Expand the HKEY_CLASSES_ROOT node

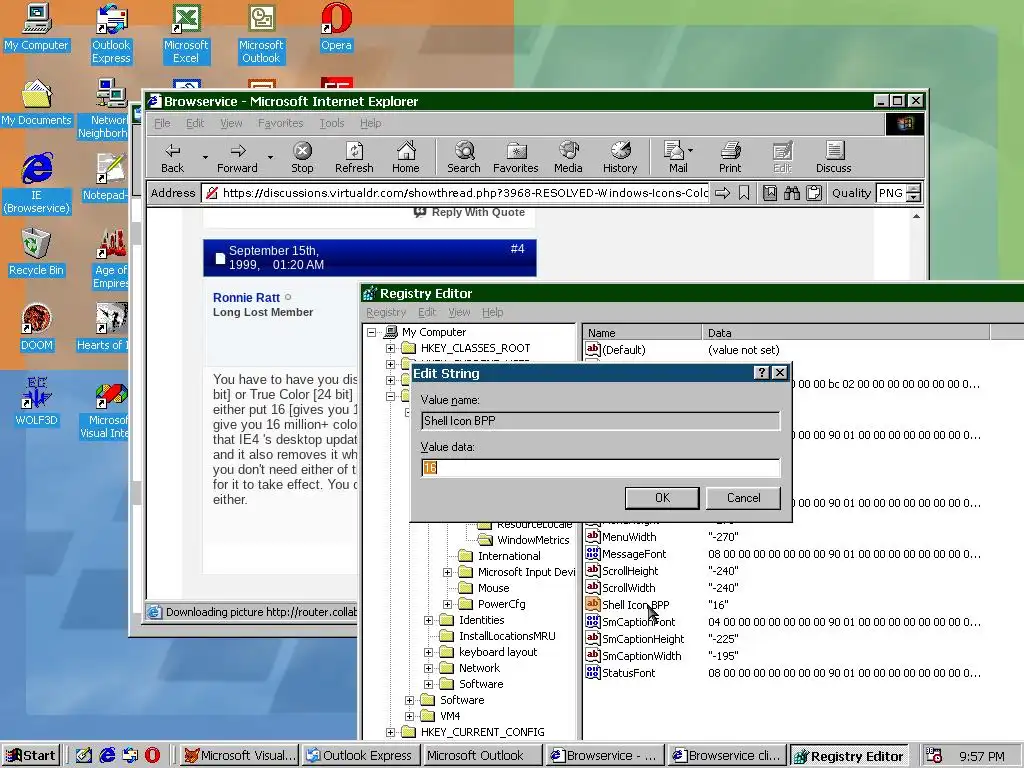[x=391, y=348]
